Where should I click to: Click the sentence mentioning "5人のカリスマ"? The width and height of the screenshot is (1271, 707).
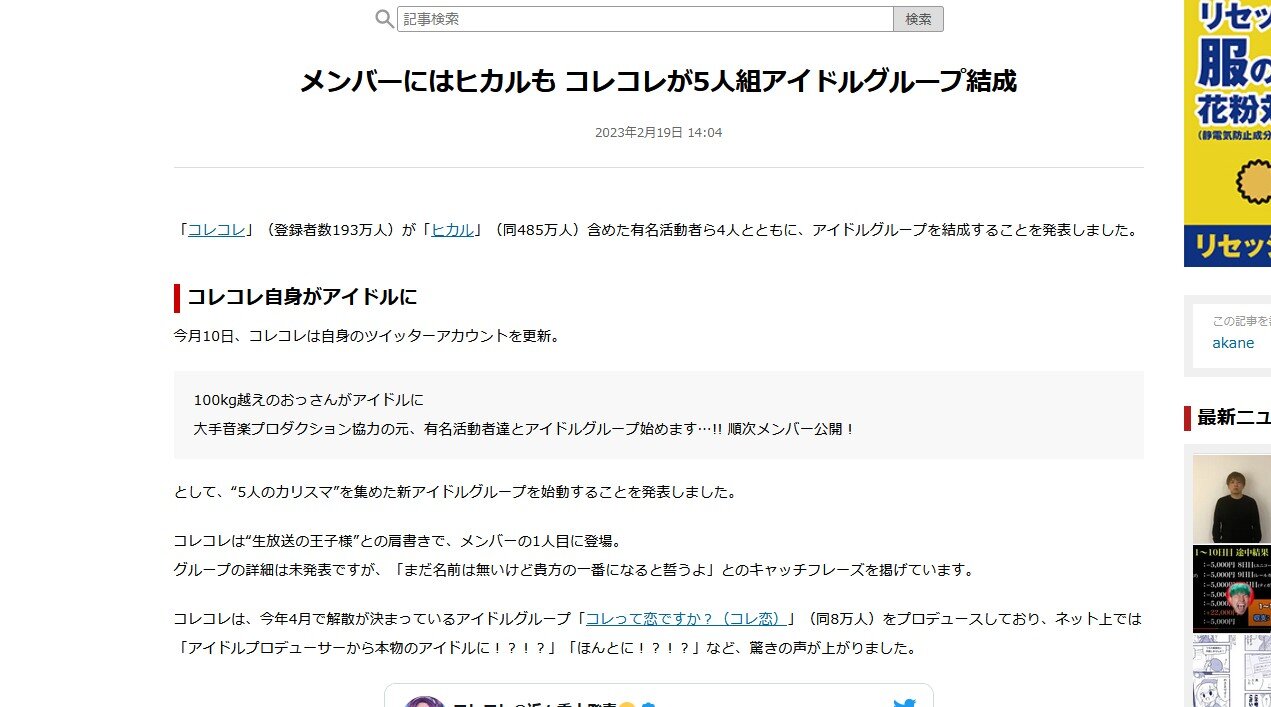click(457, 492)
